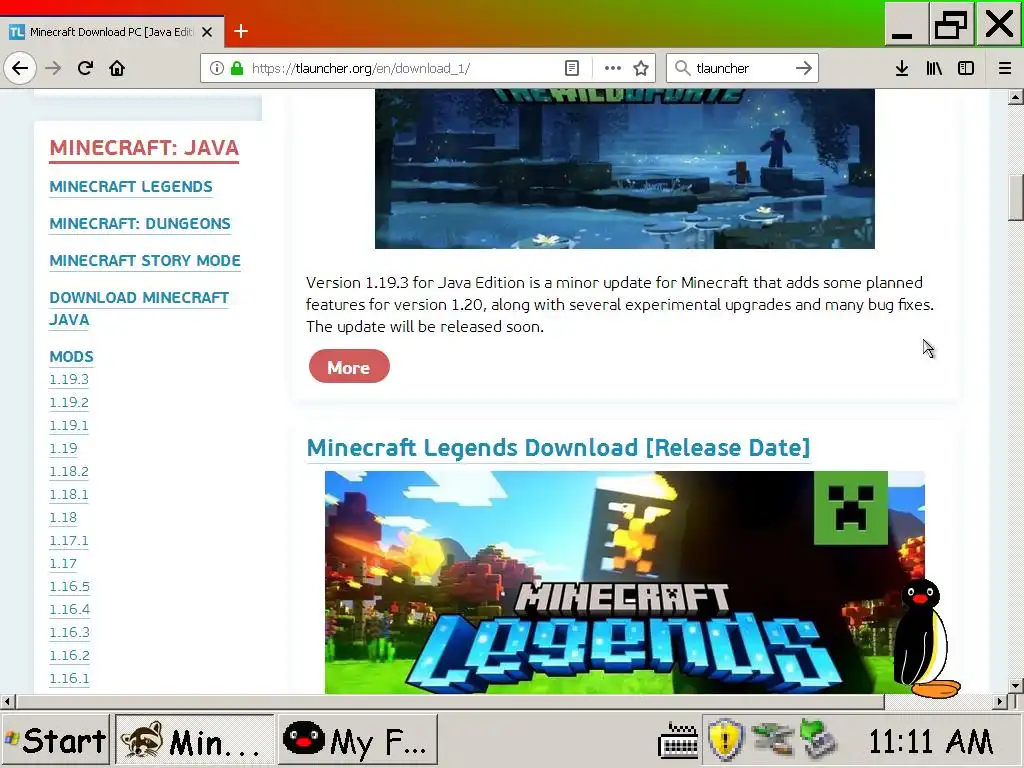Image resolution: width=1024 pixels, height=768 pixels.
Task: Open the browser home page
Action: tap(117, 68)
